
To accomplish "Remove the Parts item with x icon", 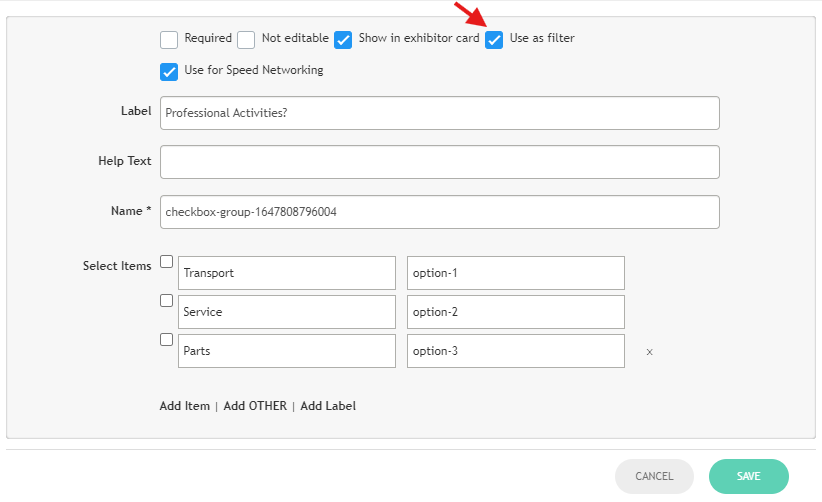I will pyautogui.click(x=649, y=352).
